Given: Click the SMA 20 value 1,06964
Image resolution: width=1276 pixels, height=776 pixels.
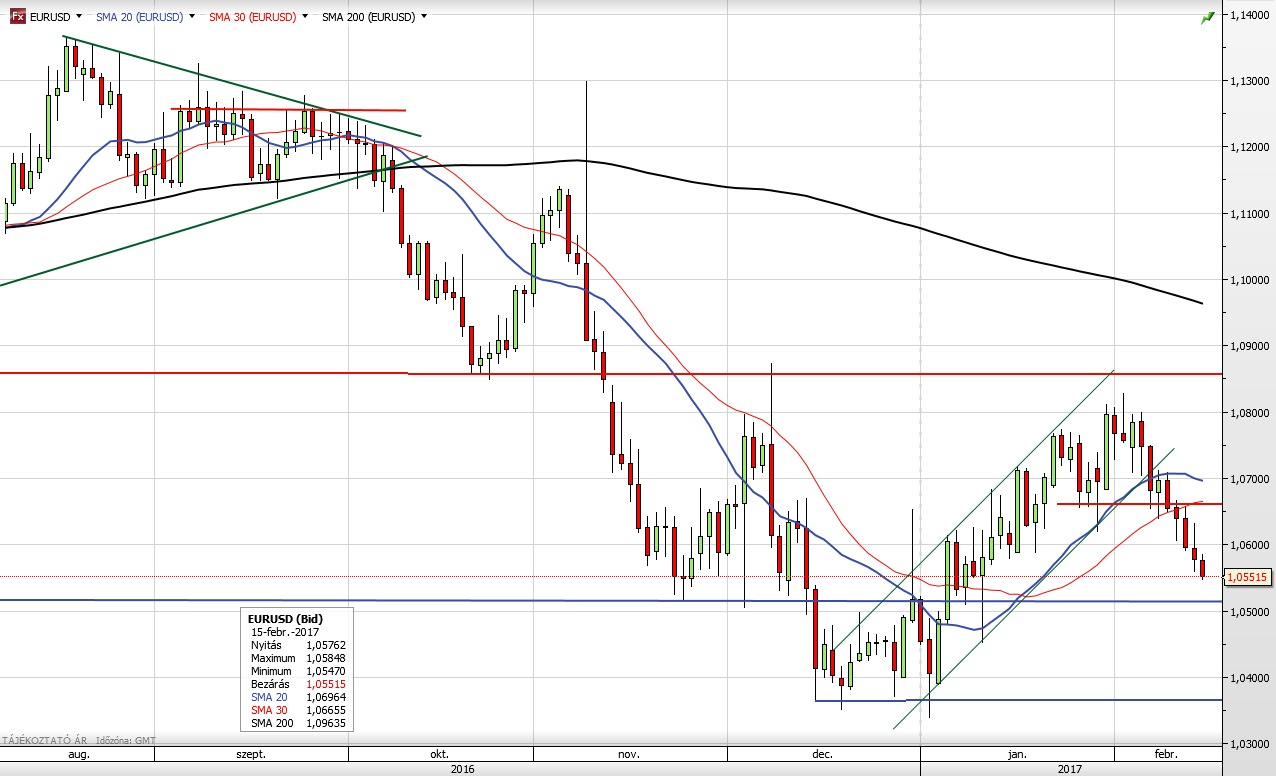Looking at the screenshot, I should point(325,697).
